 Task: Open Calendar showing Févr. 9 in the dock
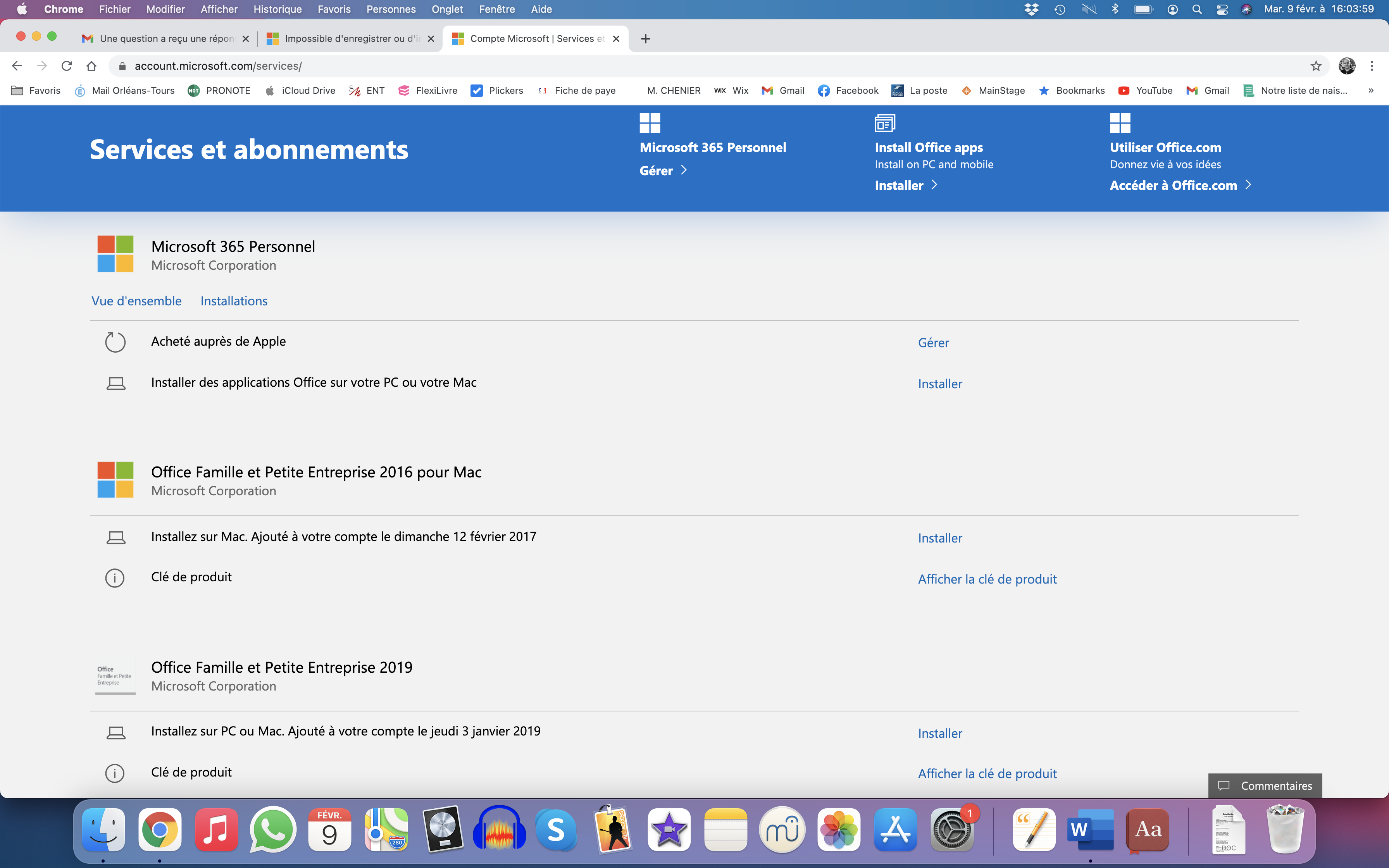[x=329, y=830]
